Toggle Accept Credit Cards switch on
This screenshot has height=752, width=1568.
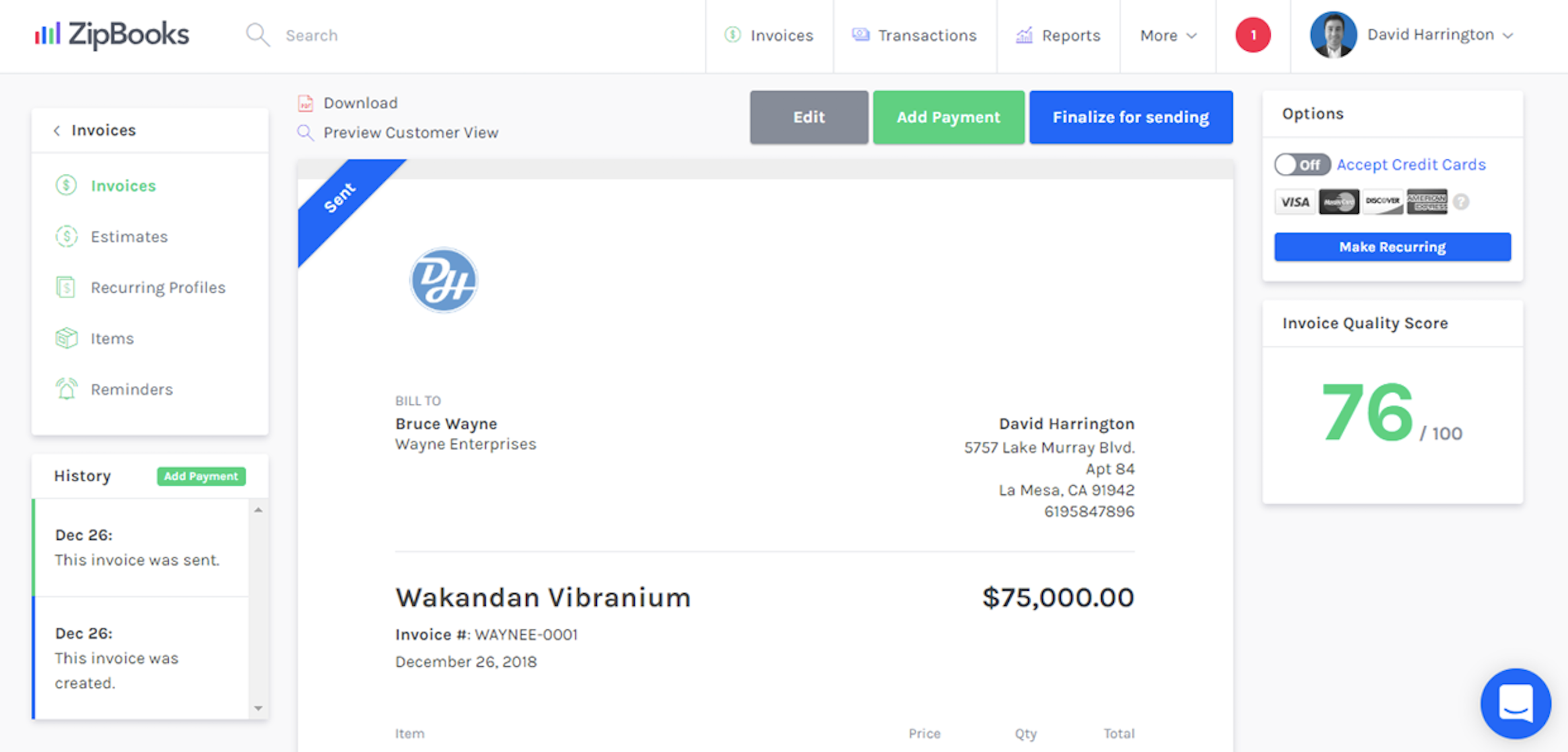pyautogui.click(x=1302, y=165)
